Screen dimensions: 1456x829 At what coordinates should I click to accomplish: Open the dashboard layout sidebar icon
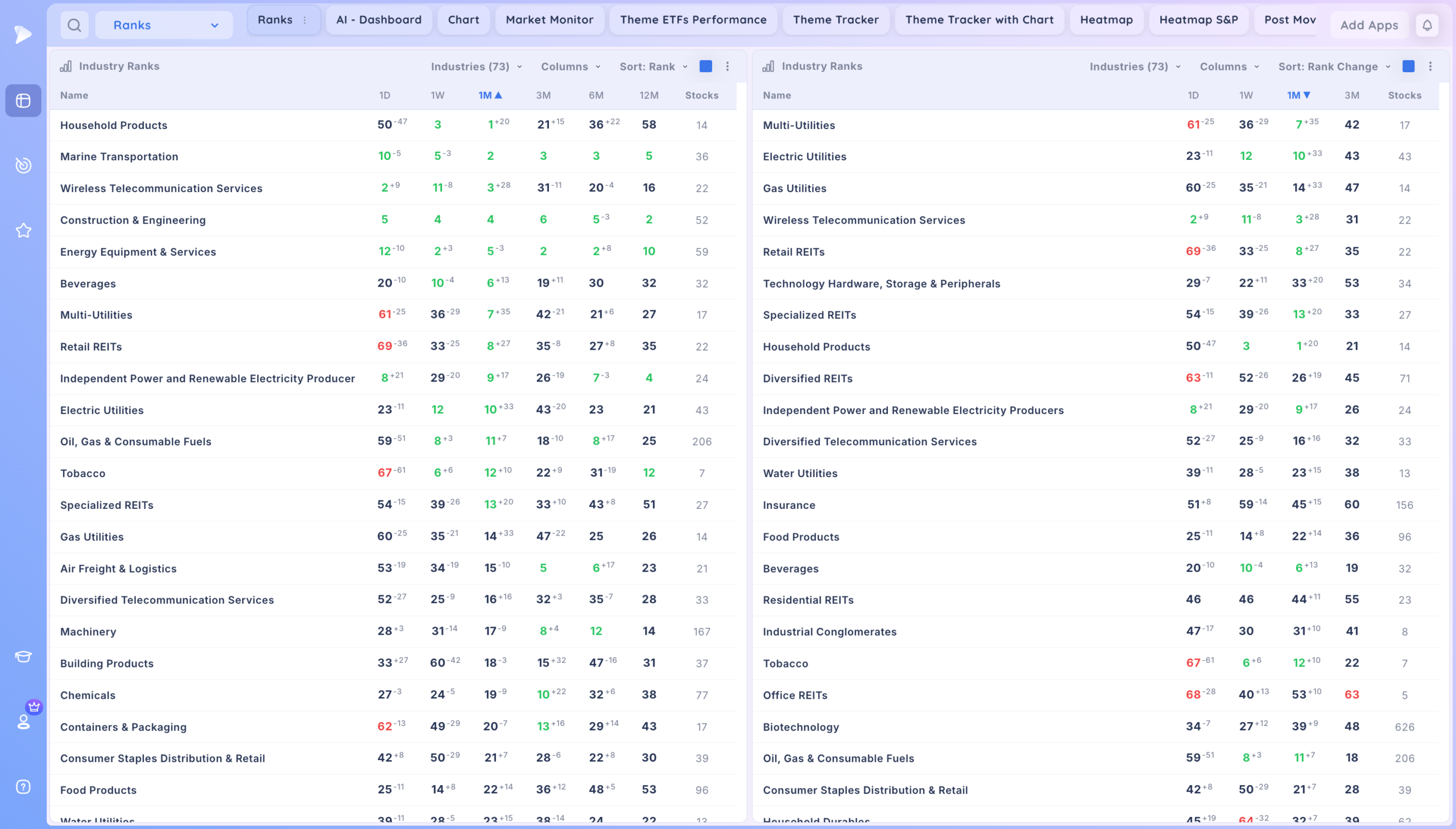pos(23,101)
